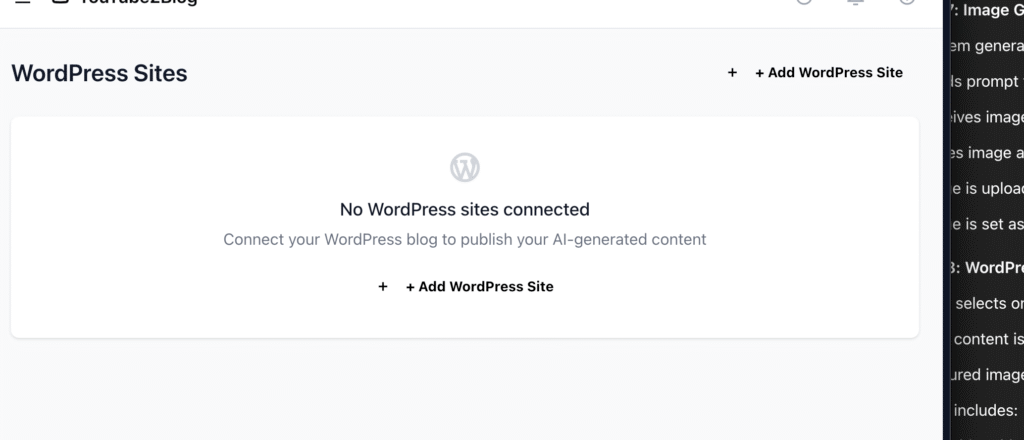Viewport: 1024px width, 440px height.
Task: Click the Connect your WordPress blog description text
Action: tap(465, 240)
